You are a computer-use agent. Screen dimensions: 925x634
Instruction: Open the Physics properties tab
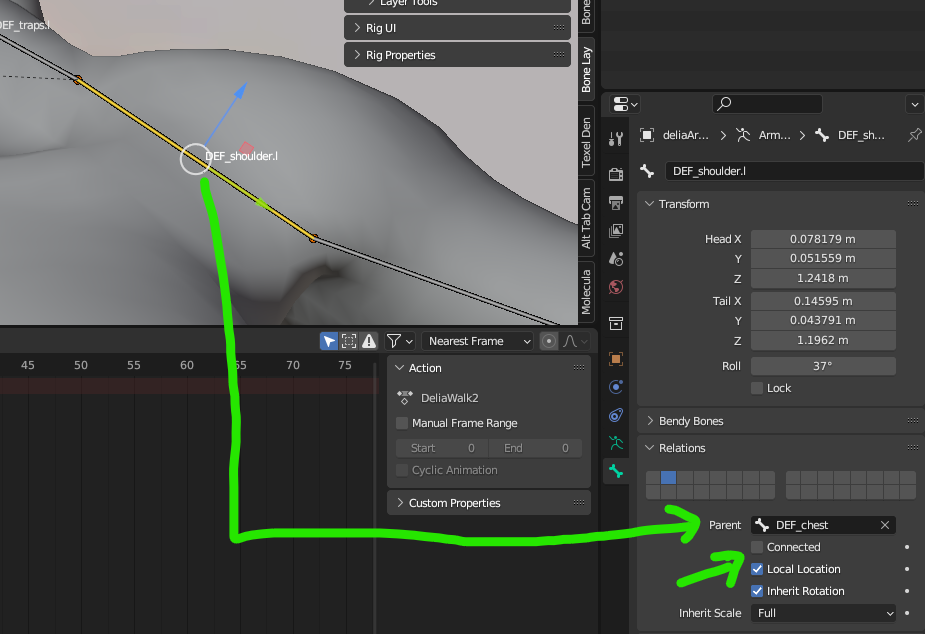click(x=616, y=387)
